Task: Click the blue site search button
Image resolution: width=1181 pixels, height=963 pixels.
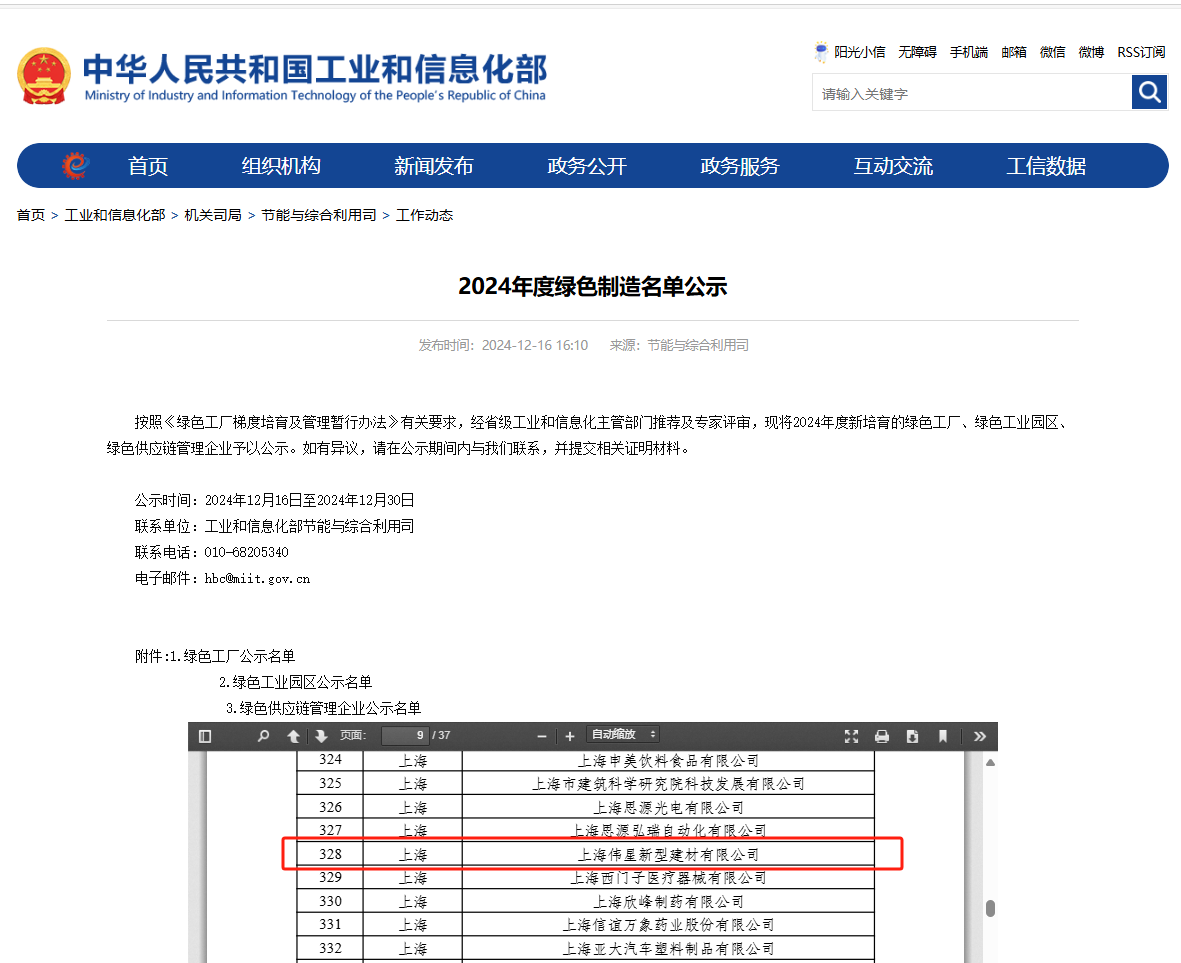Action: [1149, 93]
